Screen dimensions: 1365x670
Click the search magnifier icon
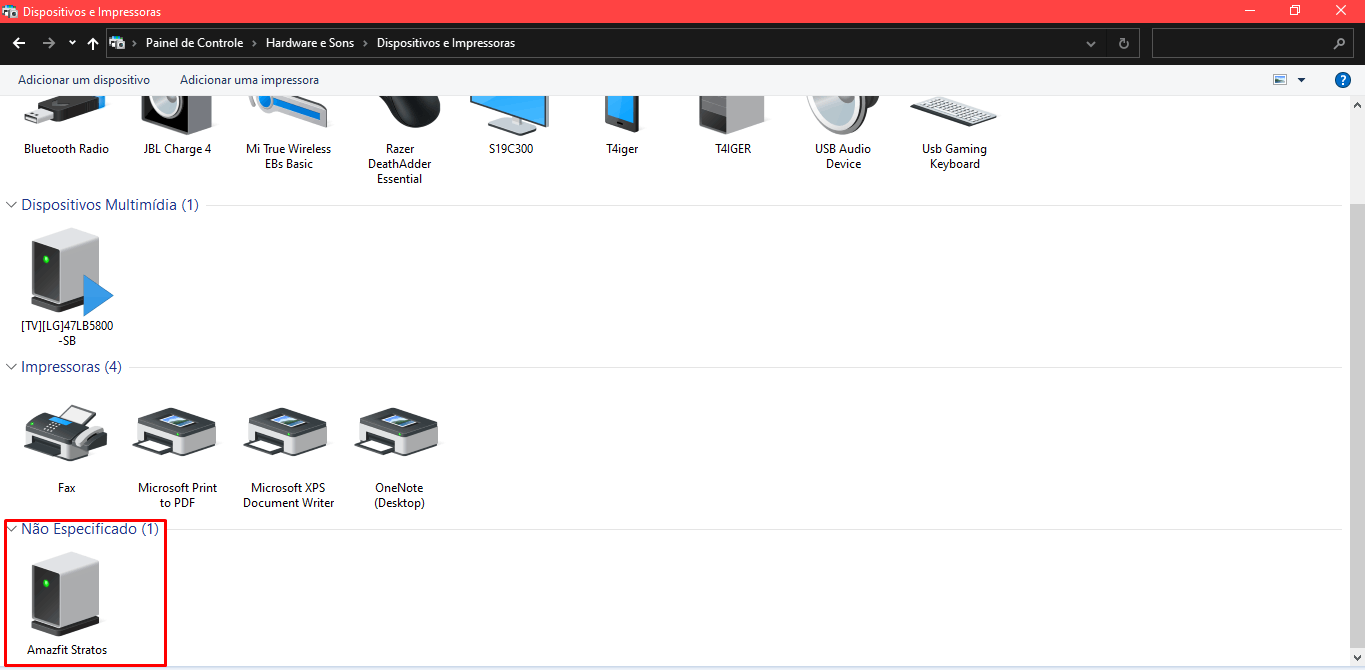(1339, 44)
